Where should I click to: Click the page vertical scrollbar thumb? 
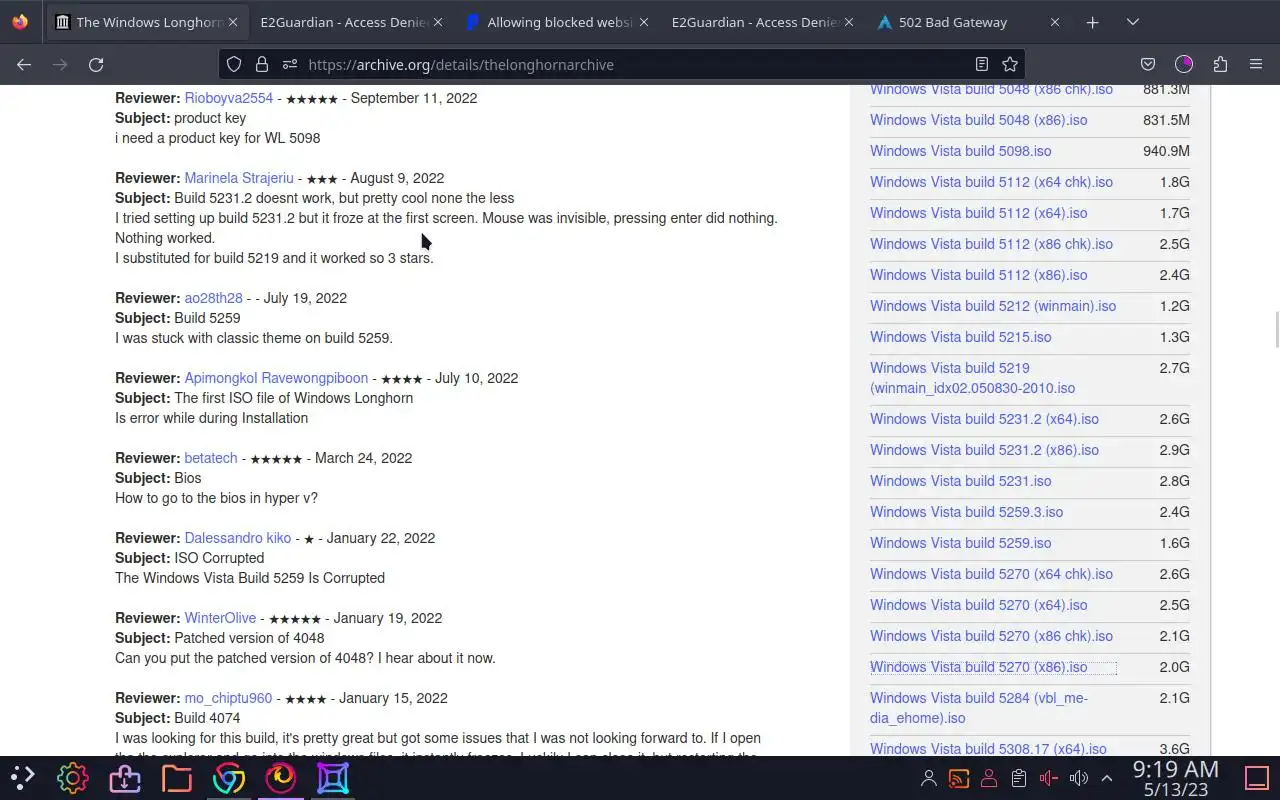[x=1275, y=330]
